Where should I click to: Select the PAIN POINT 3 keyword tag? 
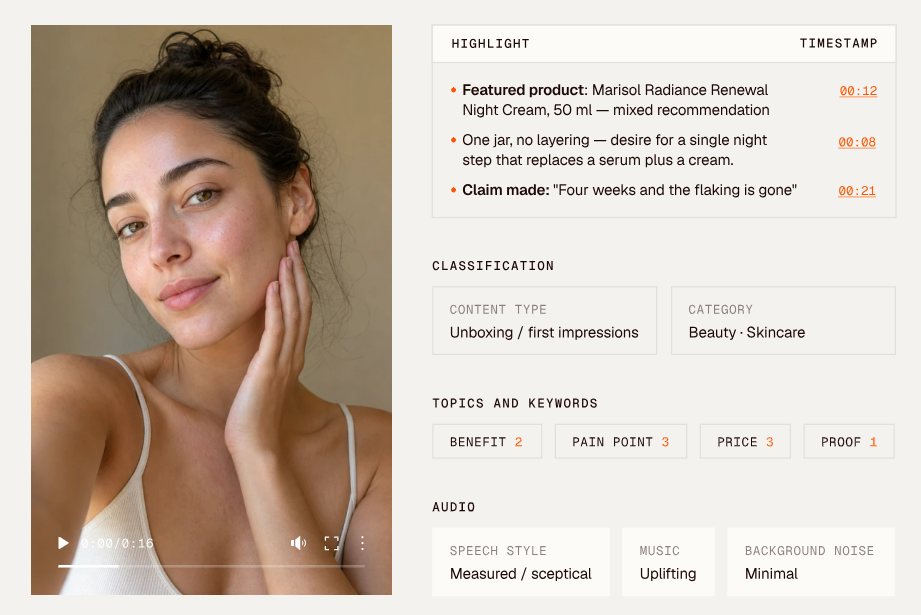(x=621, y=442)
